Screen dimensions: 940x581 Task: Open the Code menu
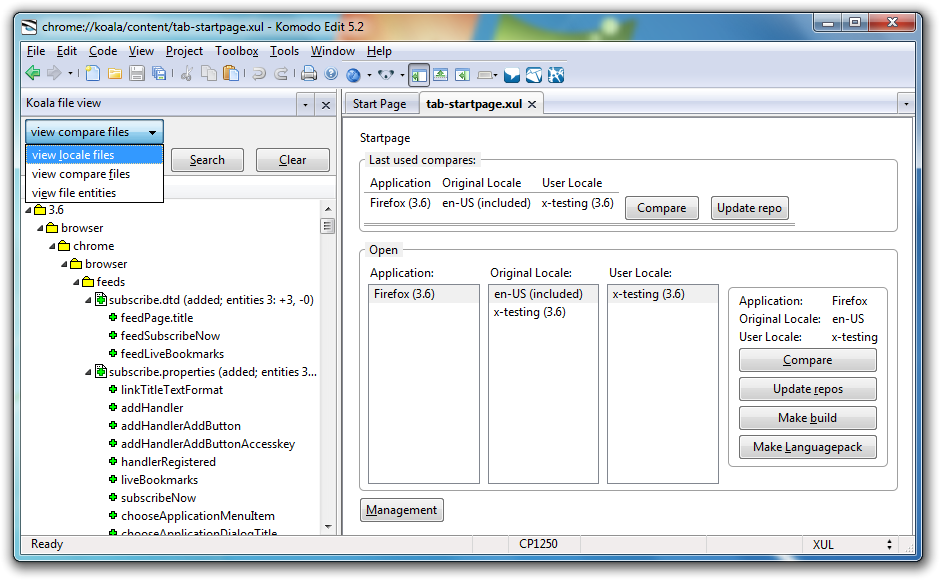click(x=103, y=51)
